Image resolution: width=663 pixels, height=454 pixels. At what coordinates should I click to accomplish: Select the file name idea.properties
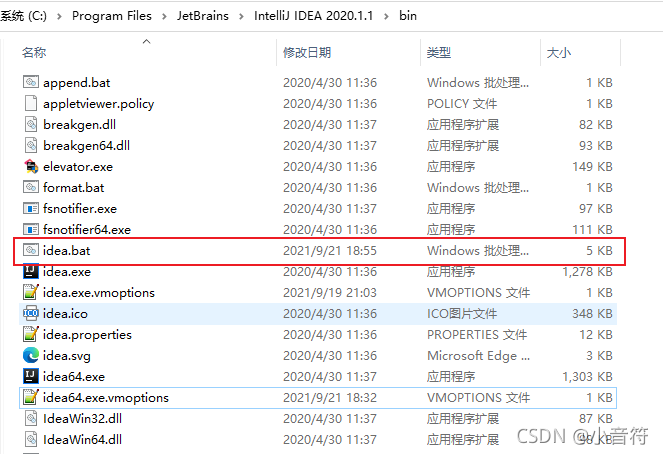(87, 334)
